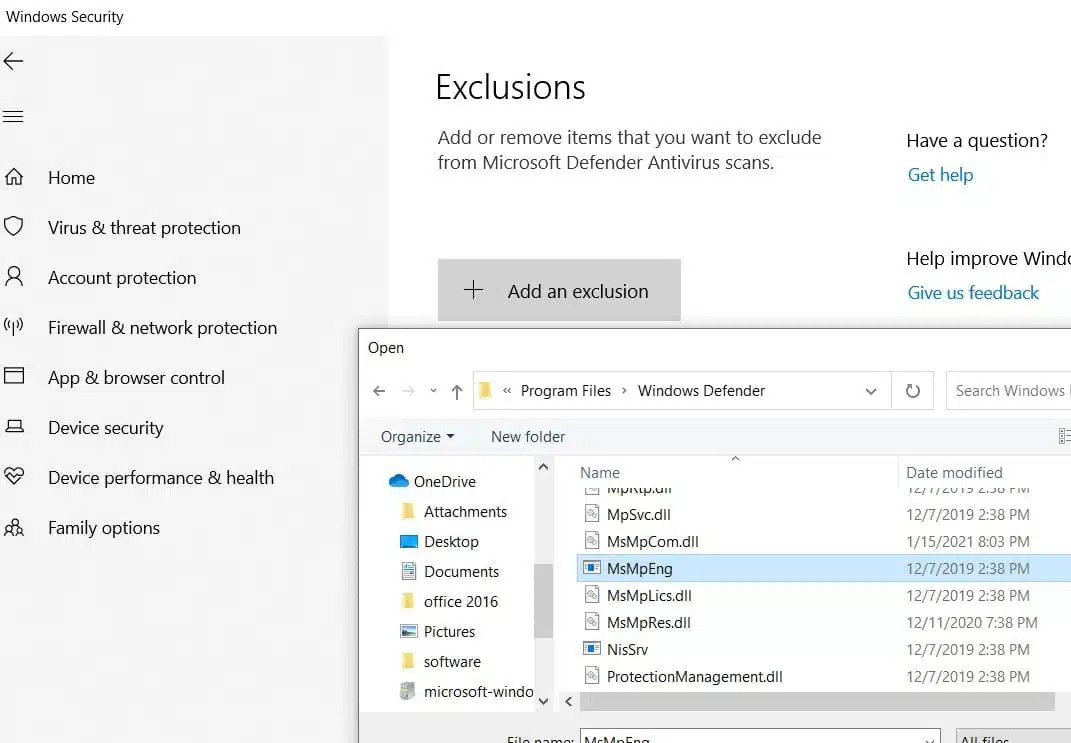Viewport: 1071px width, 743px height.
Task: Navigate up one folder level
Action: (x=456, y=390)
